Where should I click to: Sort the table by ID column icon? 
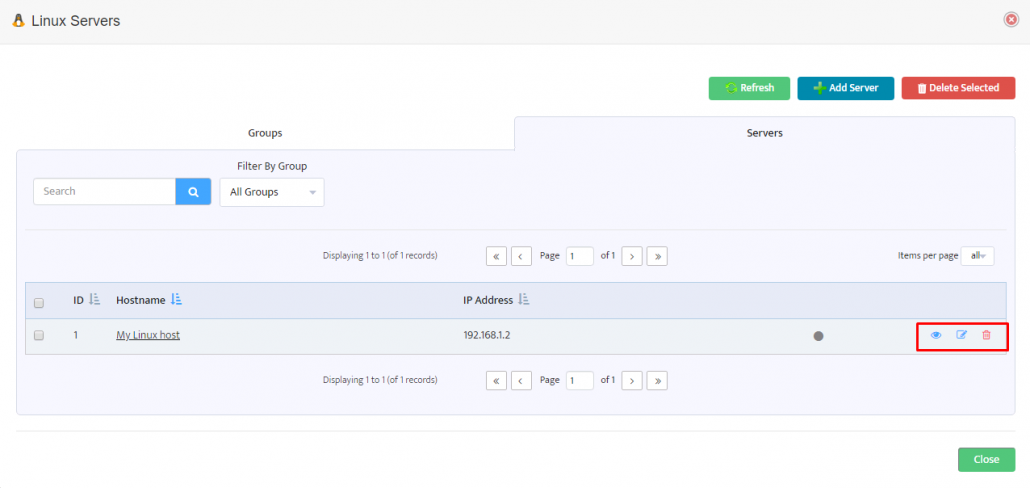(95, 300)
